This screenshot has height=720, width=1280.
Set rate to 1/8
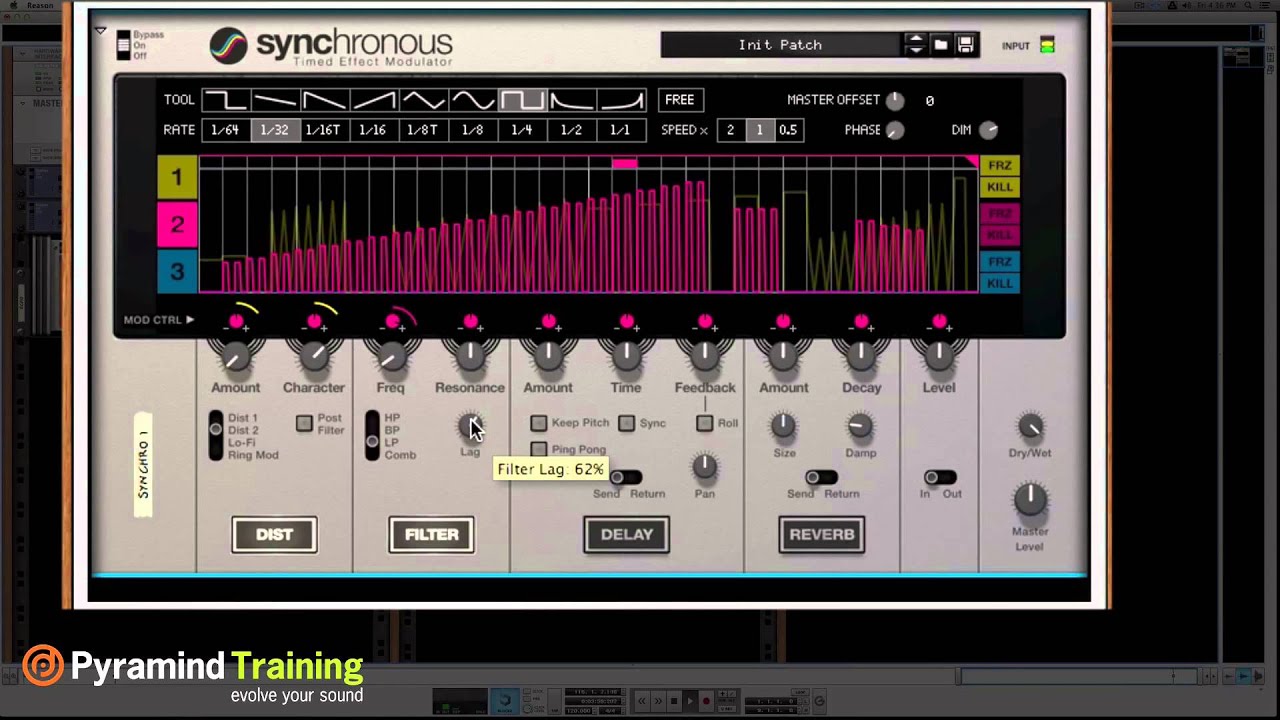click(473, 130)
